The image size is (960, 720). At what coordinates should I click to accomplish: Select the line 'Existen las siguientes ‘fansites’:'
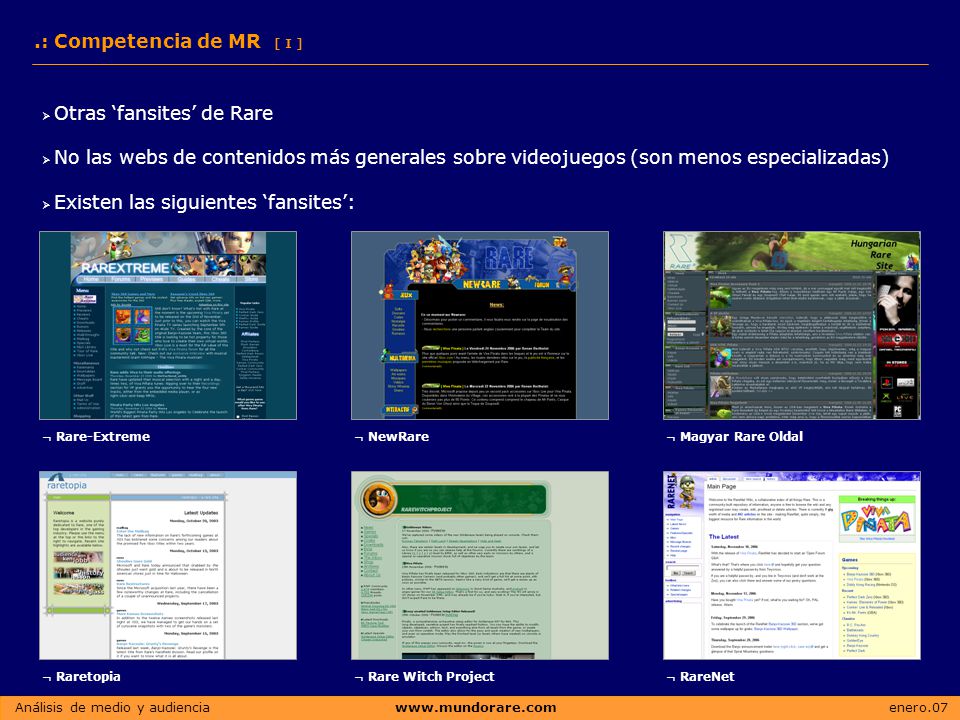click(x=204, y=202)
